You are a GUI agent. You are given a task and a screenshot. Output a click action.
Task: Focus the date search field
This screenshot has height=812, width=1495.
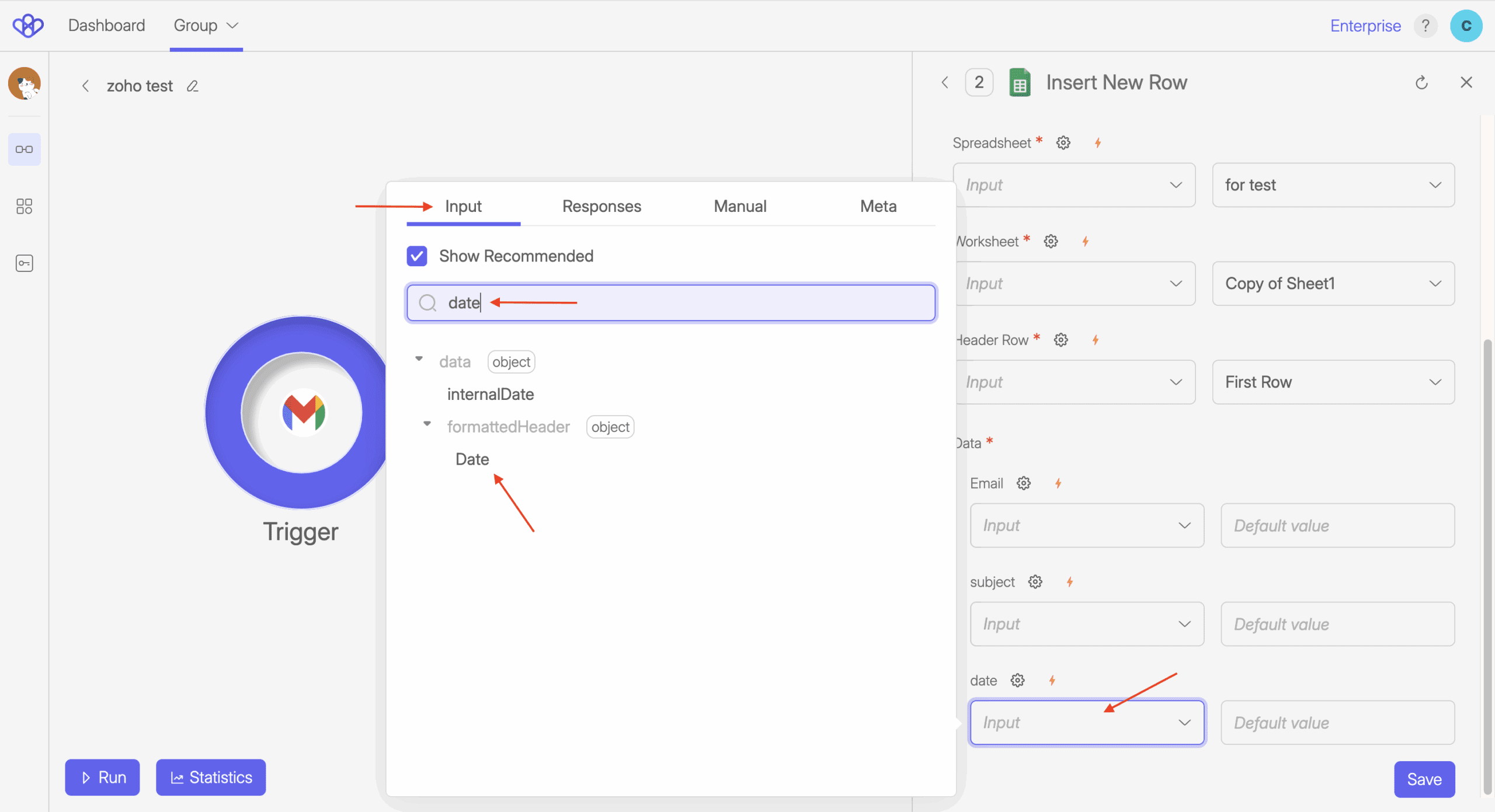672,303
